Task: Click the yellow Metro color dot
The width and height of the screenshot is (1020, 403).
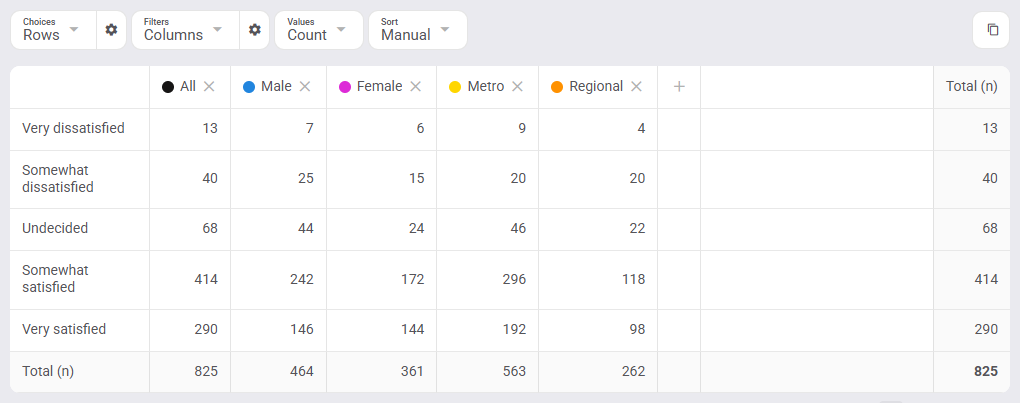Action: (x=455, y=87)
